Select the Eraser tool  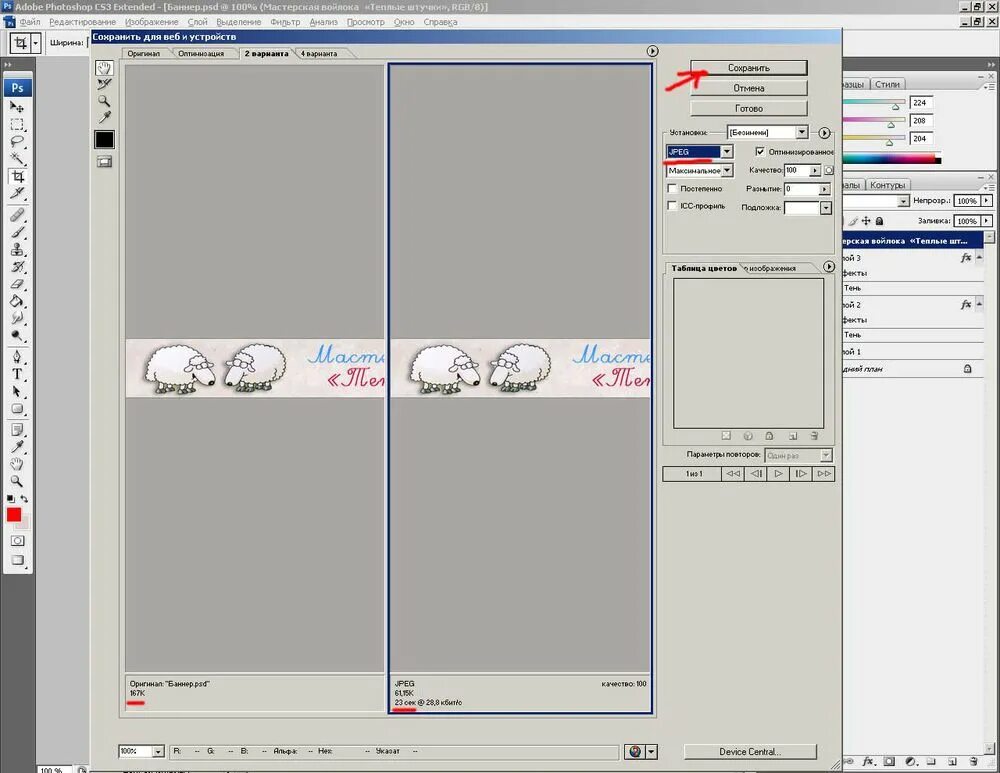tap(17, 284)
